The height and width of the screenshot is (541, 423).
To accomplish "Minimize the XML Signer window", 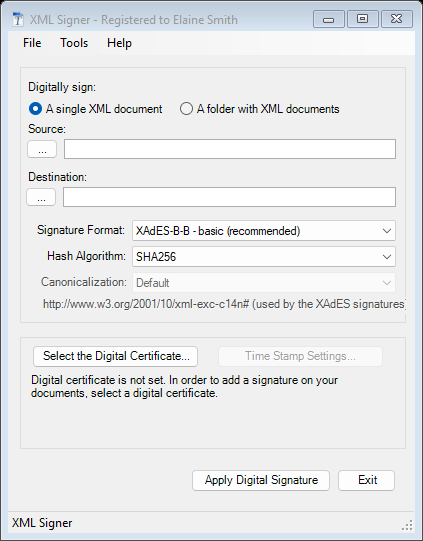I will tap(329, 19).
